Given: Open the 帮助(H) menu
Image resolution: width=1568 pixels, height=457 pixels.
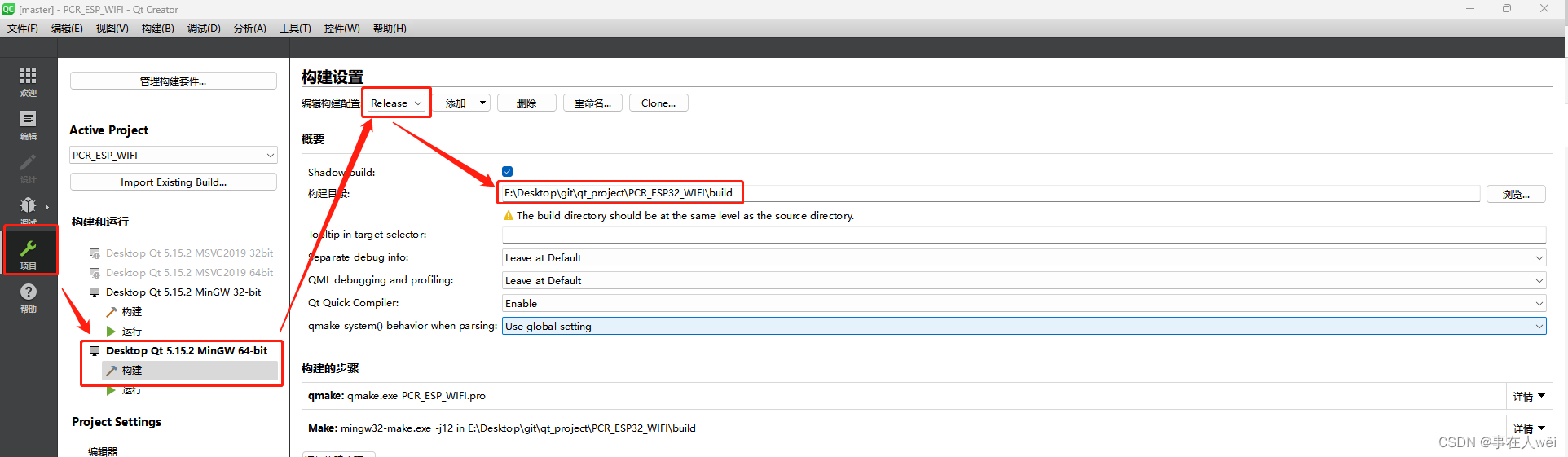Looking at the screenshot, I should point(390,29).
